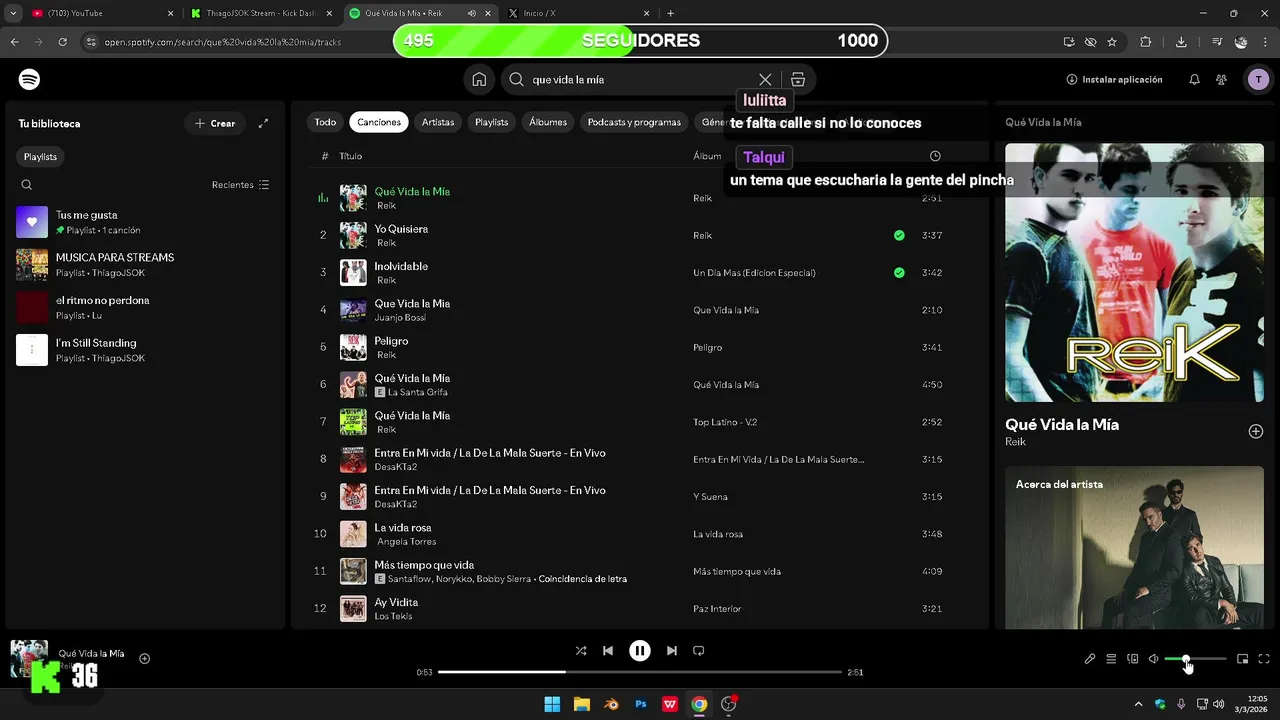Open connect to a device icon

click(1133, 659)
